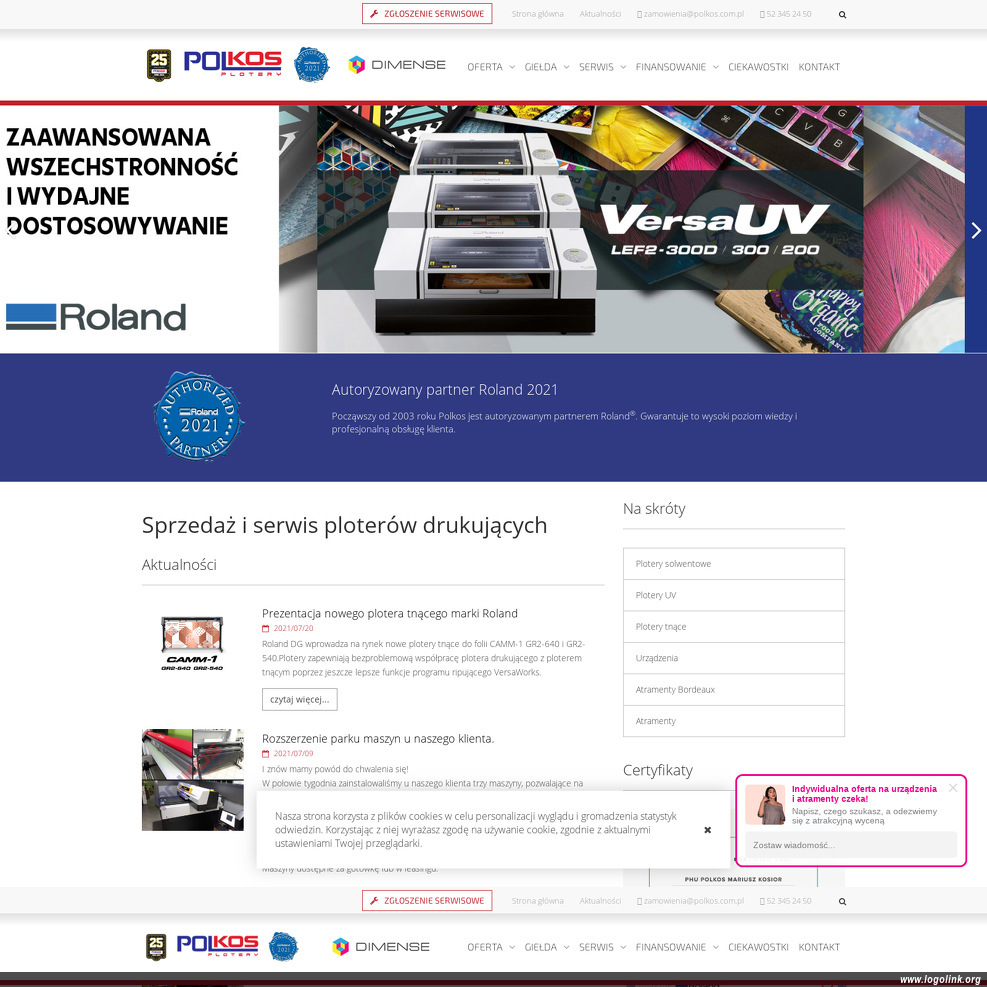Viewport: 987px width, 987px height.
Task: Click the zamowienia@polkos.com.pl email link at the top
Action: (691, 14)
